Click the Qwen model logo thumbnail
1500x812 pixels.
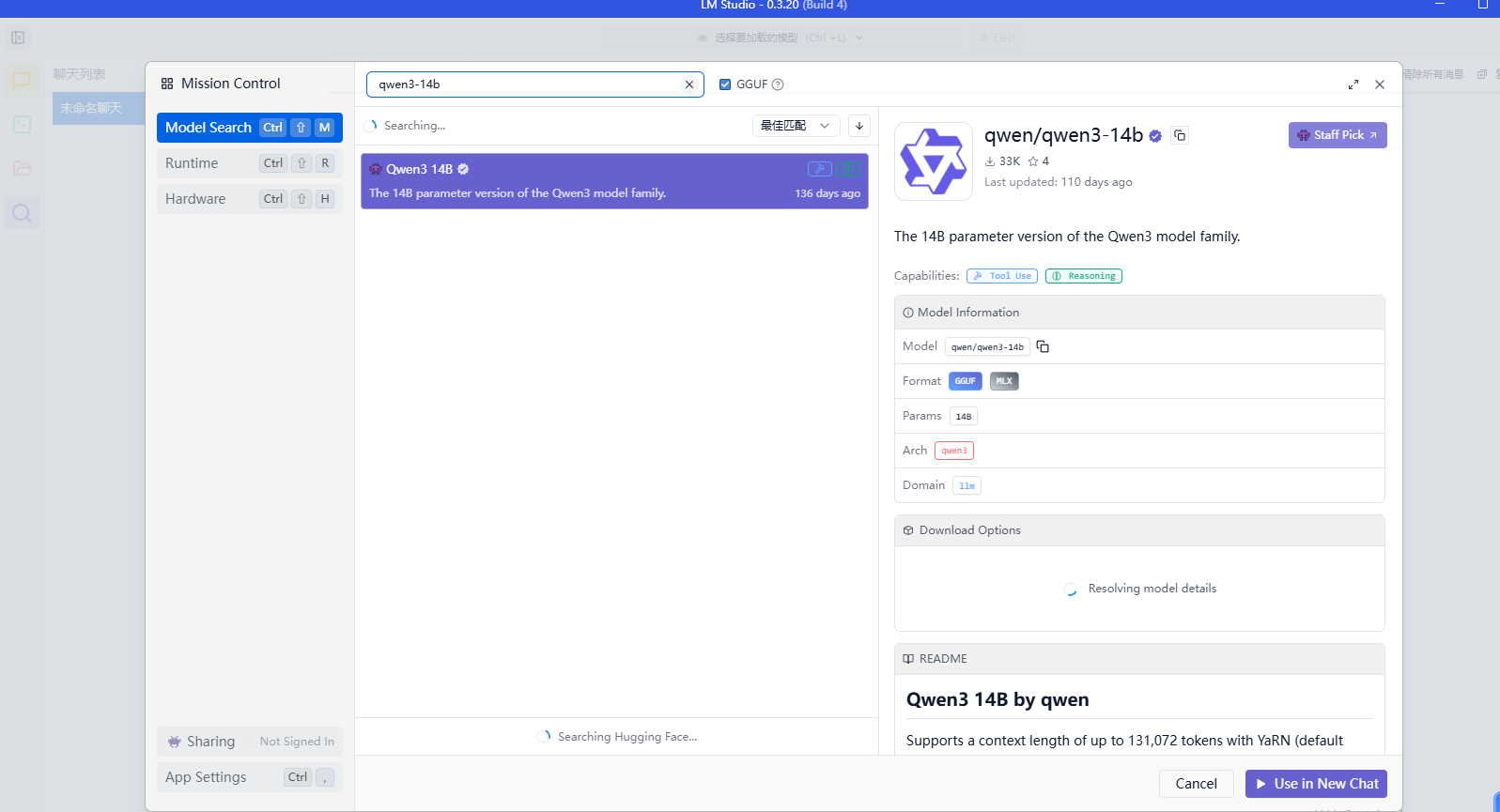(934, 161)
